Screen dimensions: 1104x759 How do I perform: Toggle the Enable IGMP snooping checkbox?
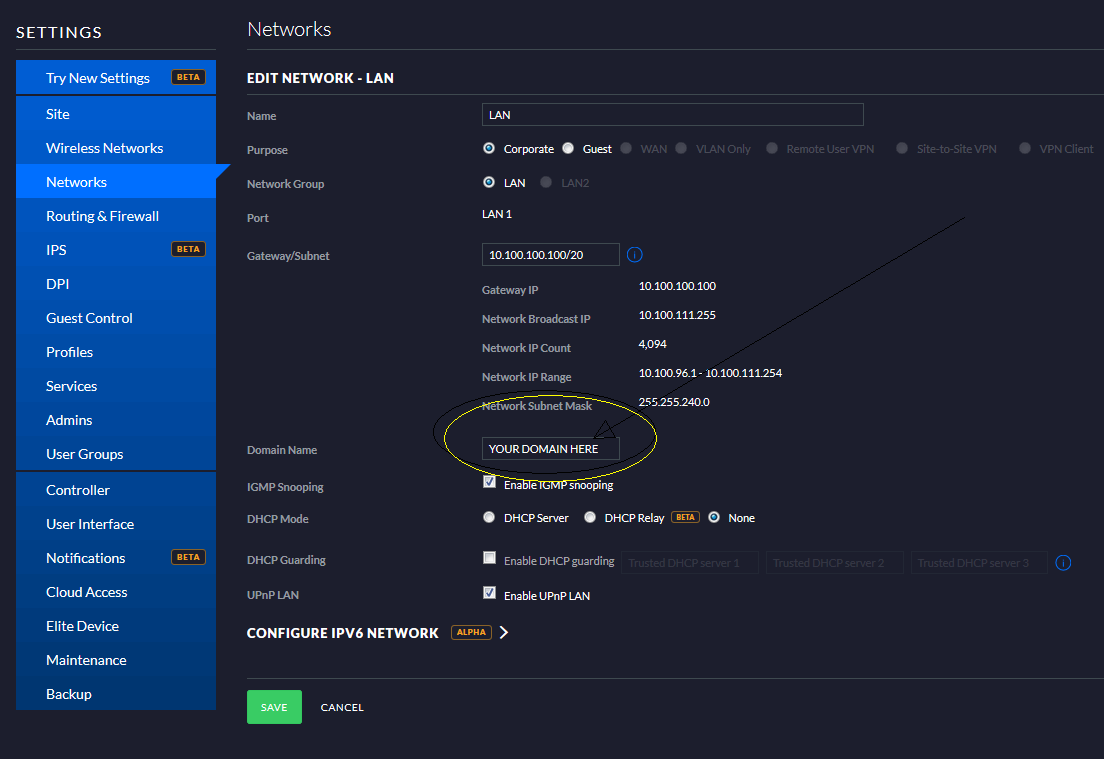tap(489, 482)
